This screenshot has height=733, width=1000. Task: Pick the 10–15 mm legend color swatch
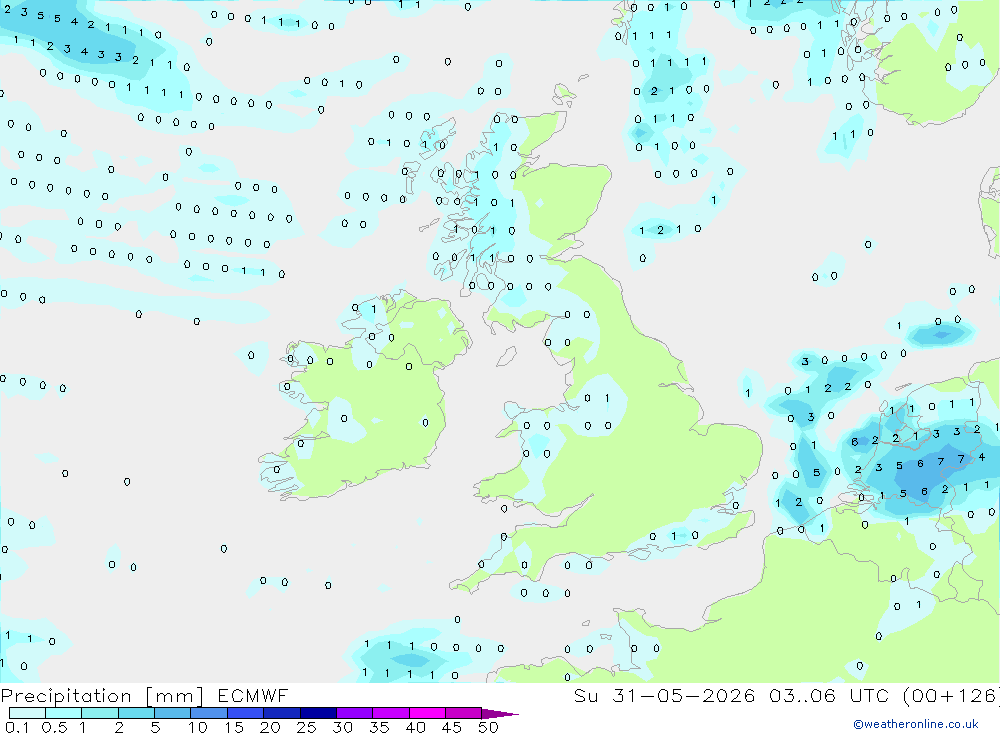pos(209,713)
